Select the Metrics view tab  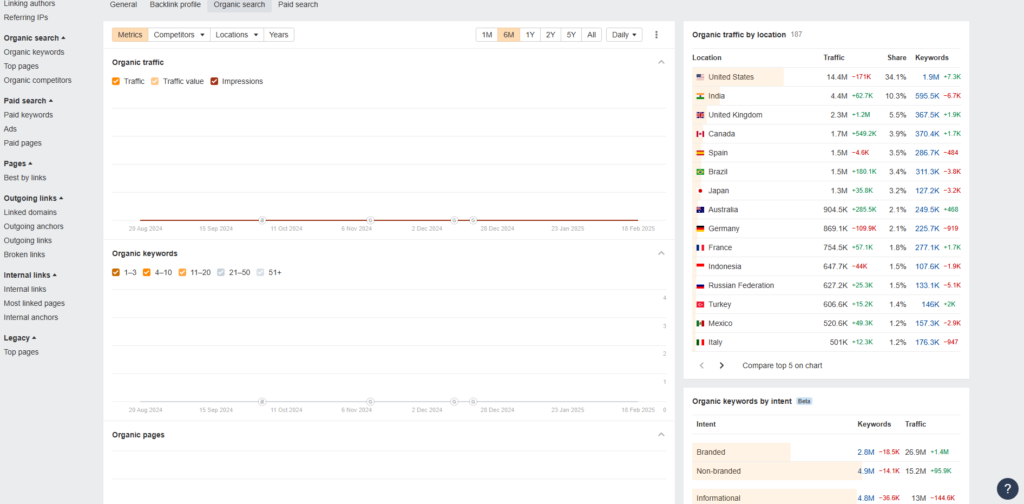(130, 35)
